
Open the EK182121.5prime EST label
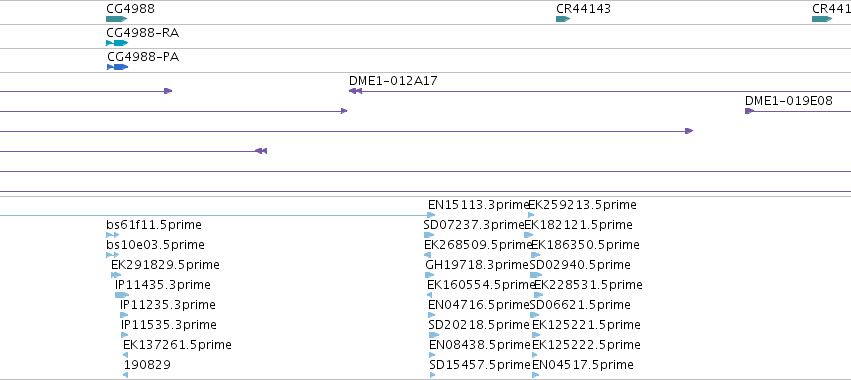point(579,225)
